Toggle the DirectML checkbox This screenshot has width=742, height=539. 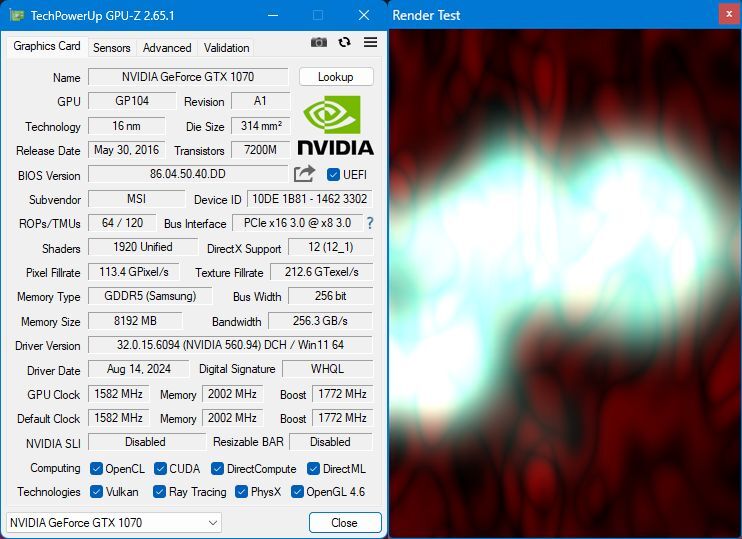click(313, 468)
